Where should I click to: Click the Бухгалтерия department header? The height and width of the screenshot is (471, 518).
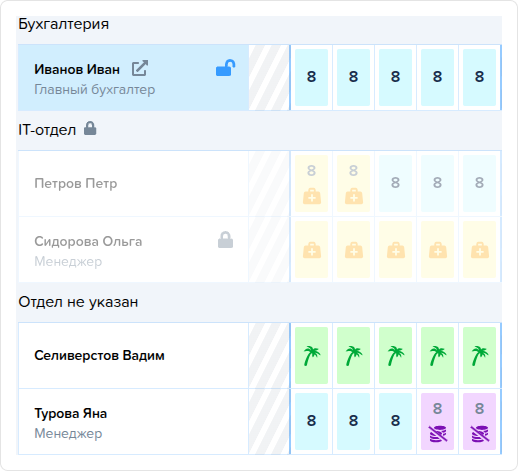[64, 24]
